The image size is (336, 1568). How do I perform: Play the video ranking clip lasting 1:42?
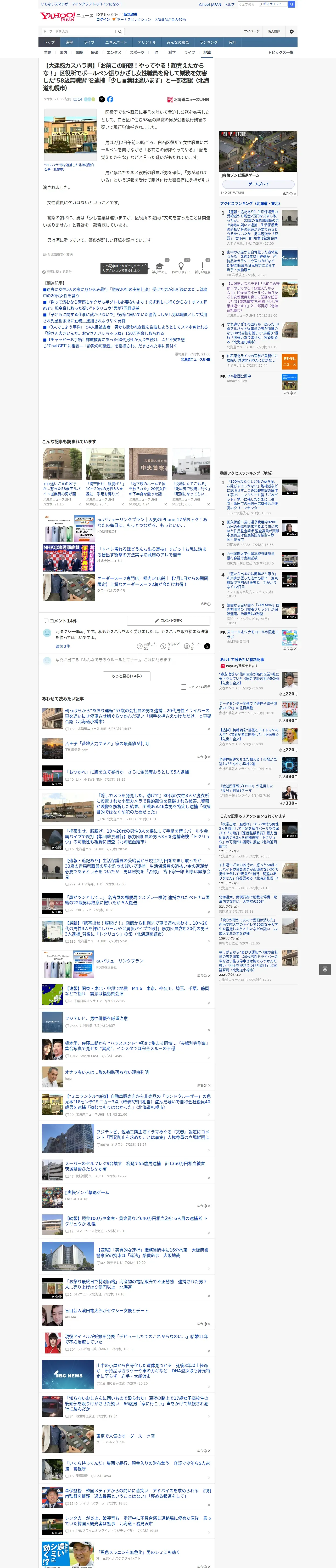click(290, 488)
